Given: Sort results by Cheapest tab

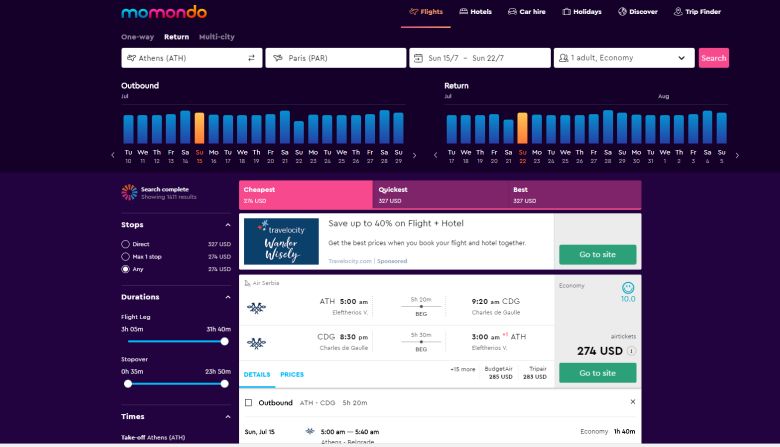Looking at the screenshot, I should point(305,194).
